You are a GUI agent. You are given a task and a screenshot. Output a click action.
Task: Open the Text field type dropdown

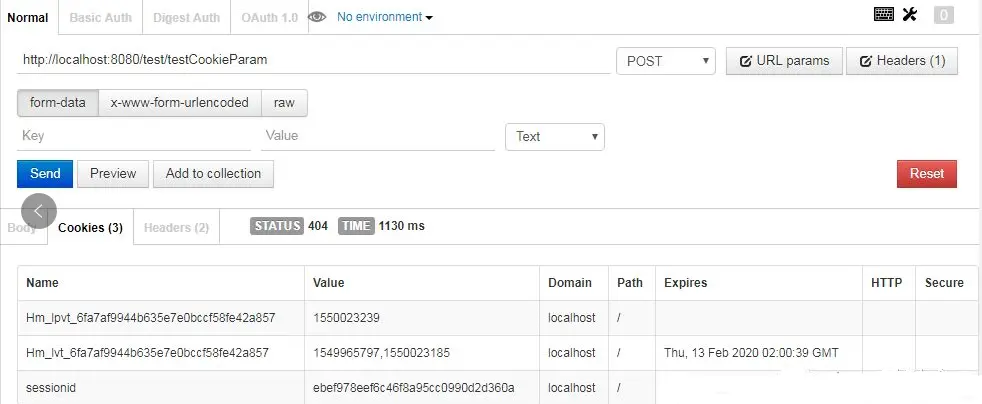coord(555,137)
